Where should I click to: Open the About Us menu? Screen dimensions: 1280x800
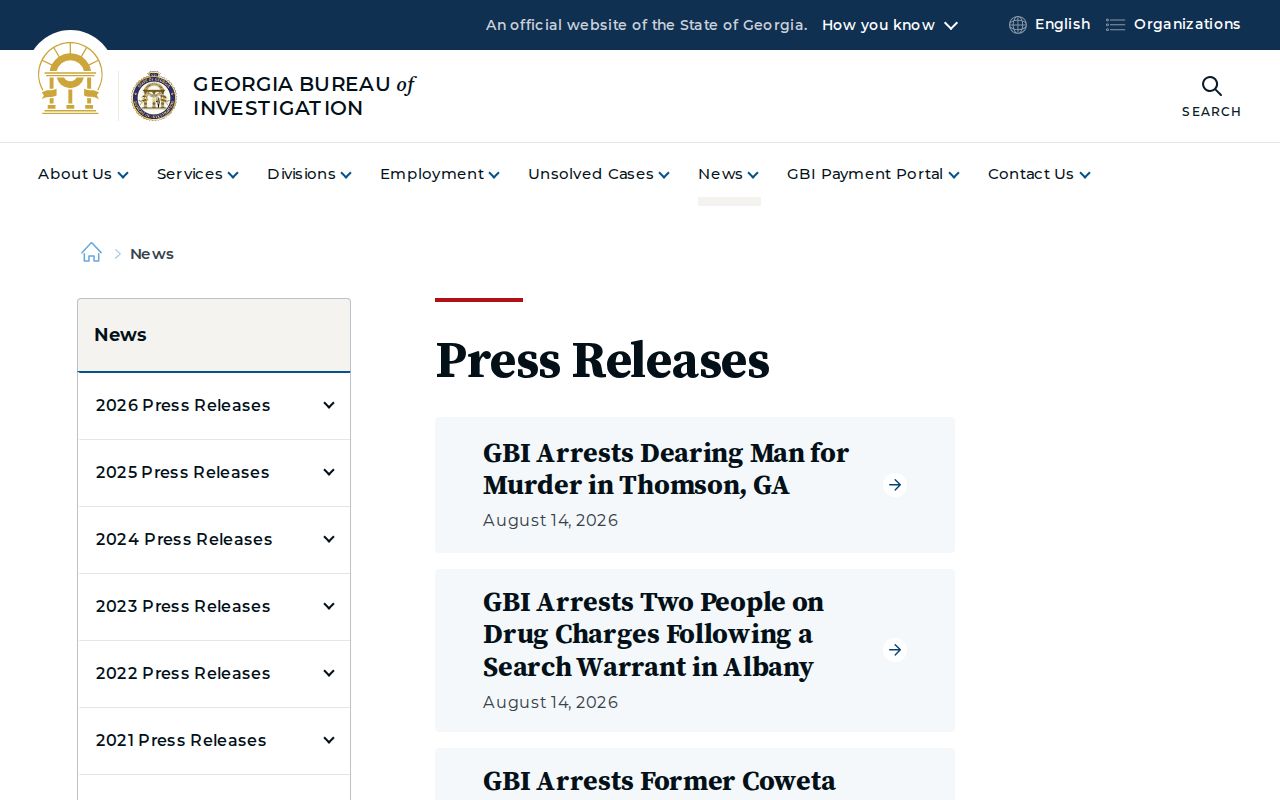83,174
